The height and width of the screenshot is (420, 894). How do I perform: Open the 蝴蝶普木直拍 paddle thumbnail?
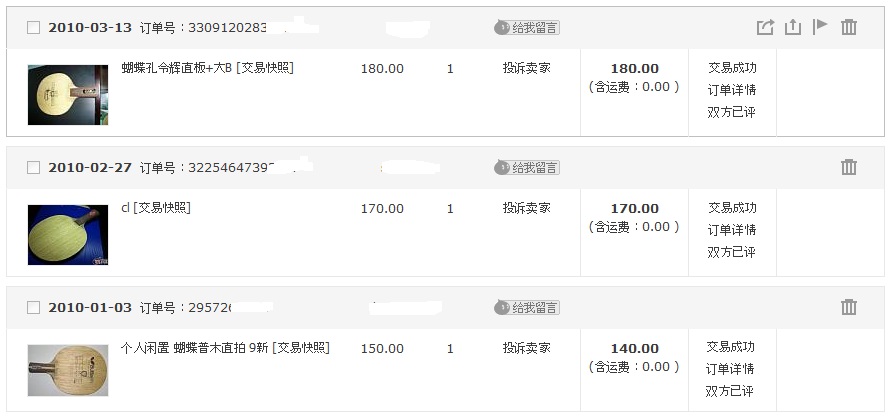pos(68,370)
